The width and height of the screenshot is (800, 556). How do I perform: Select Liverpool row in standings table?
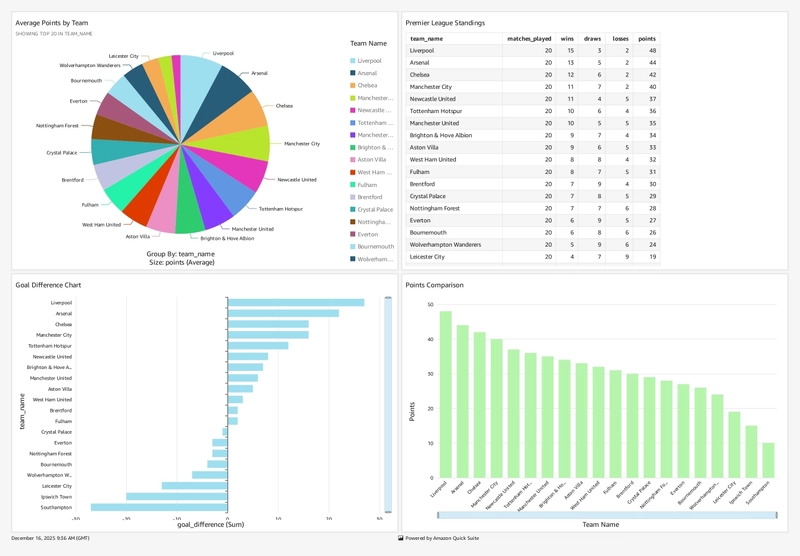(533, 50)
